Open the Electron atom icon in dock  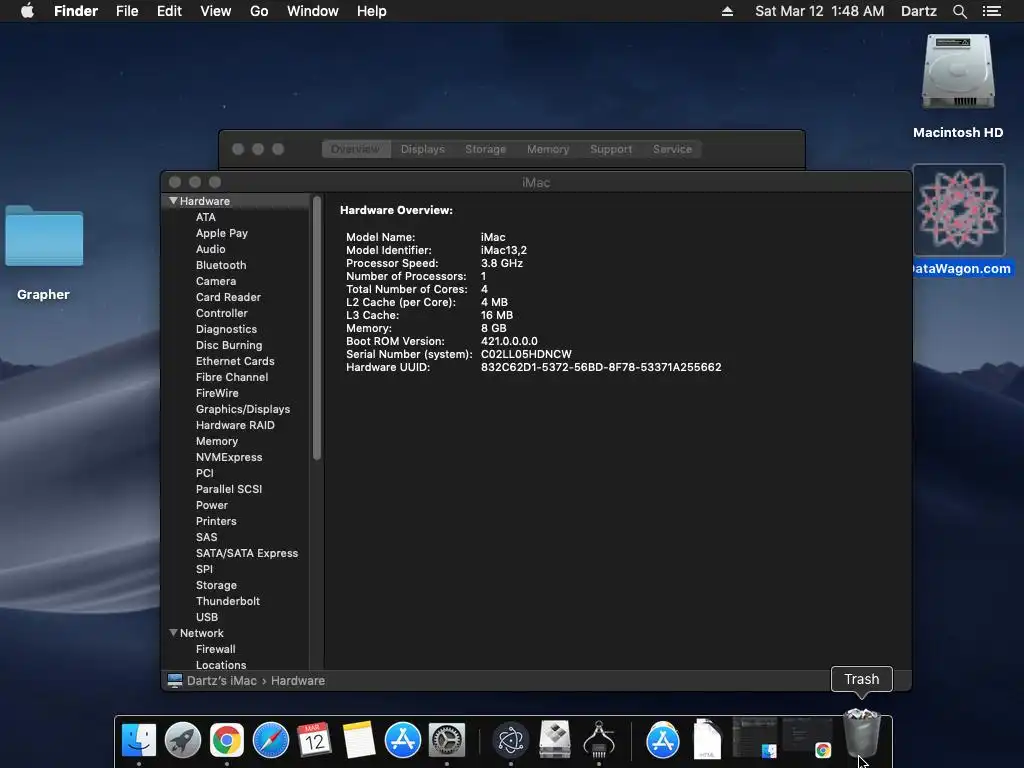pos(511,740)
